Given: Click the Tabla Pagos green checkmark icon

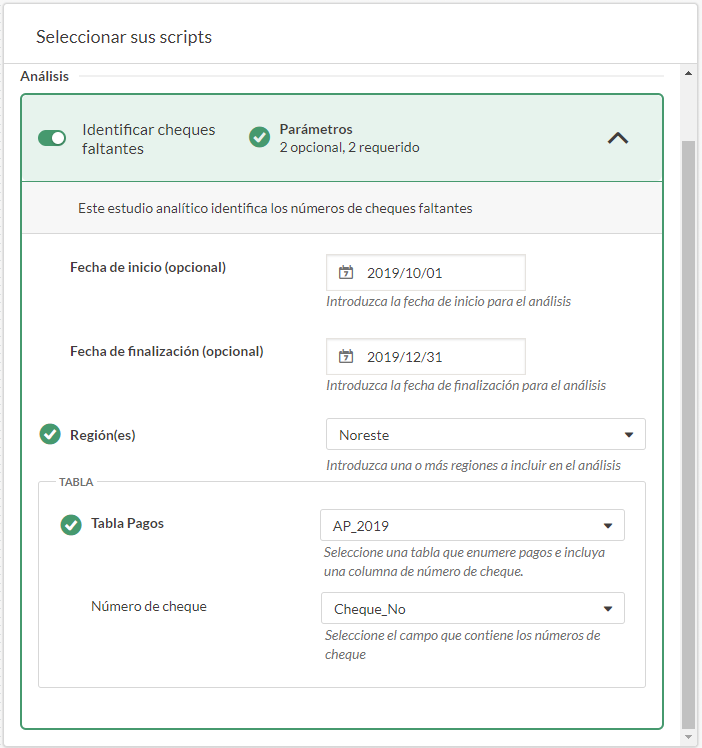Looking at the screenshot, I should [x=71, y=524].
